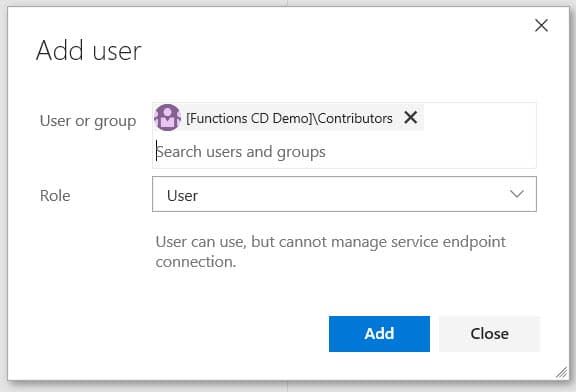Image resolution: width=576 pixels, height=392 pixels.
Task: Grab the dialog resize grip corner
Action: [561, 373]
